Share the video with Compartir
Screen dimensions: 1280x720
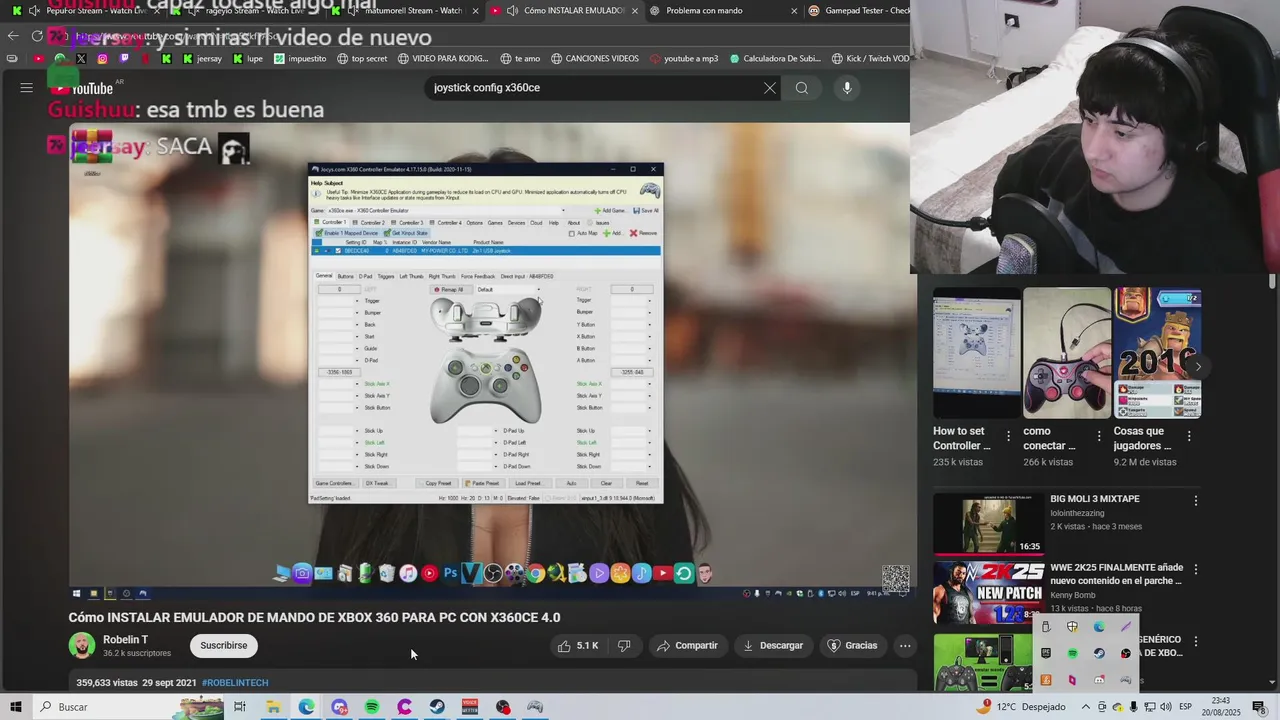point(687,646)
